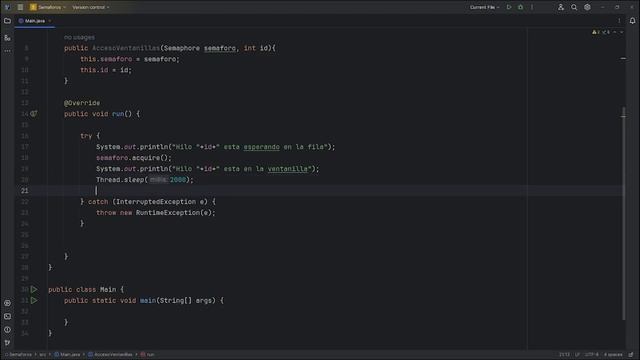Close the Main.java tab
640x360 pixels.
(50, 20)
